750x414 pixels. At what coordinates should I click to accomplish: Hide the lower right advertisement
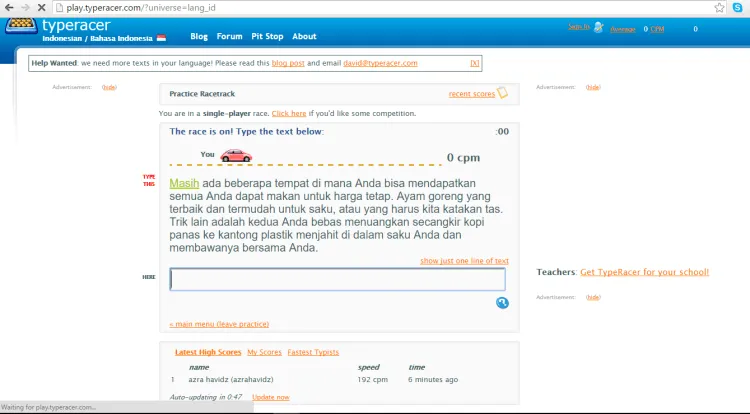pos(593,297)
